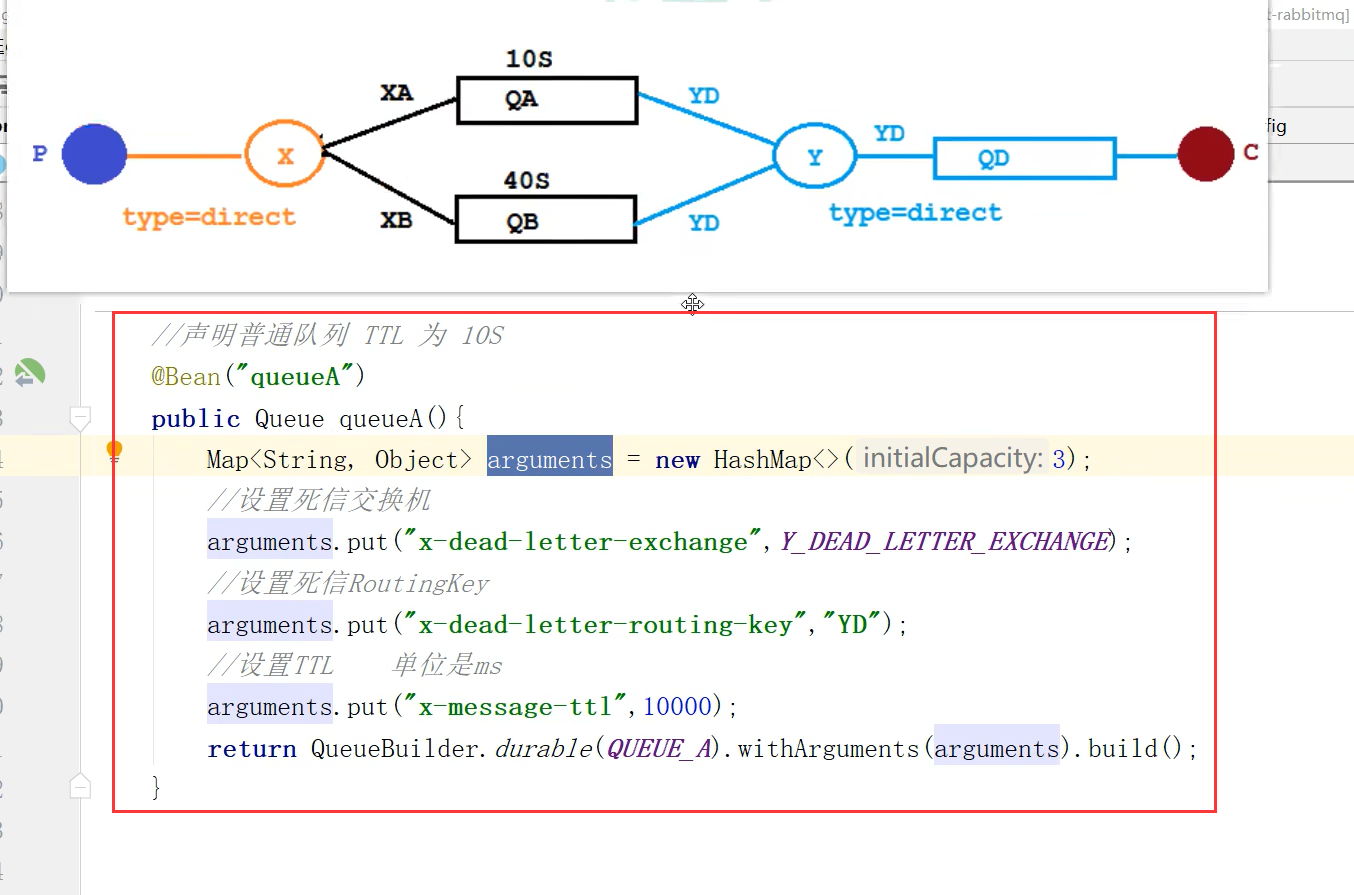Click the @Bean annotation
The height and width of the screenshot is (895, 1354).
185,376
